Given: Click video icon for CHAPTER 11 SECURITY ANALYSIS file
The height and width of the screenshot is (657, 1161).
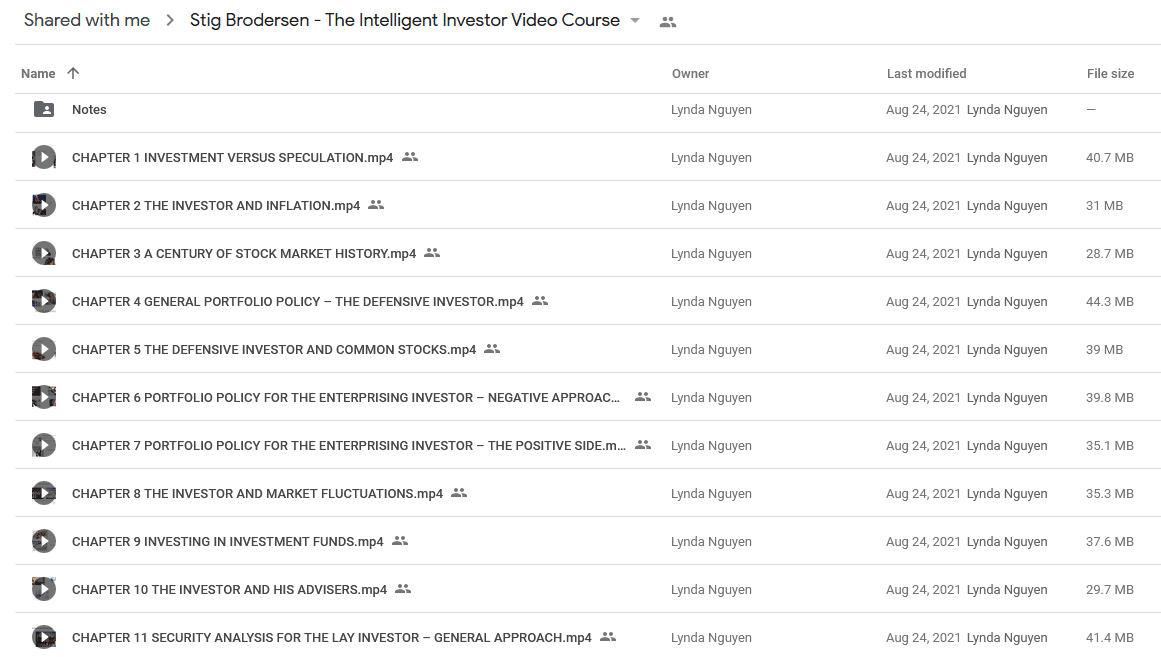Looking at the screenshot, I should coord(44,637).
